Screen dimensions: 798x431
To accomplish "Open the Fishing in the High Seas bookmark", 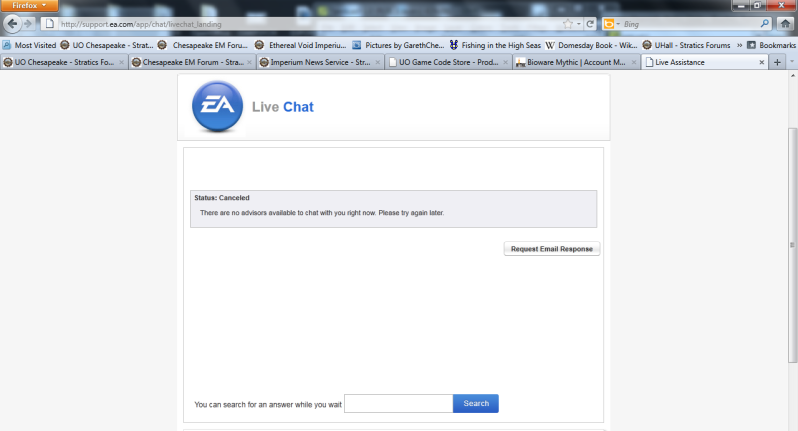I will [495, 45].
